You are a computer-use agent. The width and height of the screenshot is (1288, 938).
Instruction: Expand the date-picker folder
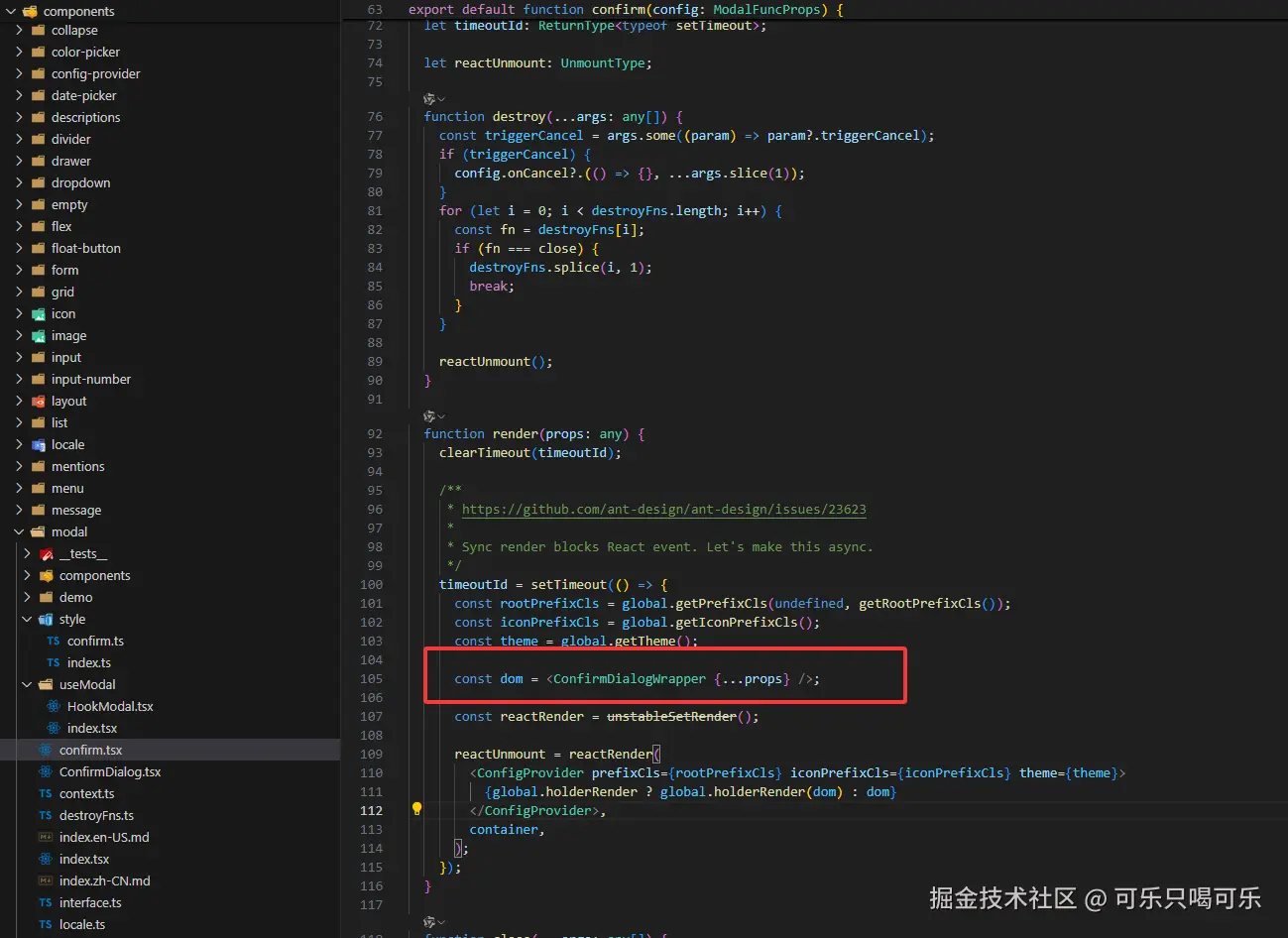(19, 95)
